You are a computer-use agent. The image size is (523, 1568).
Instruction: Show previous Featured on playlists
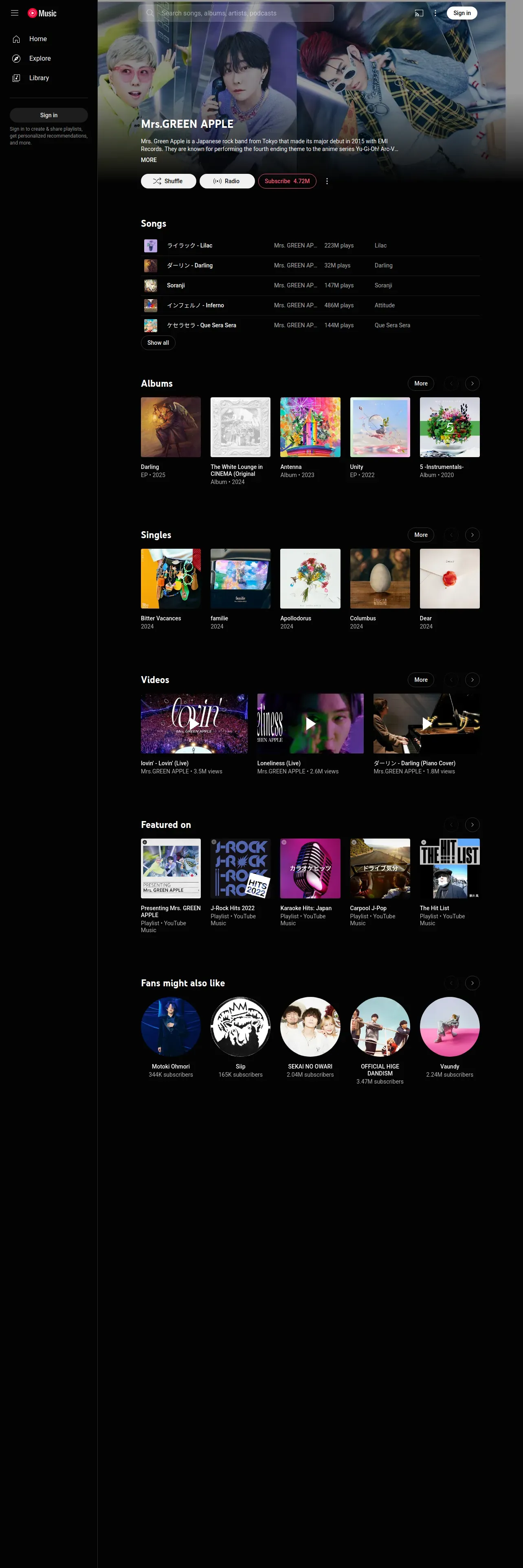451,825
